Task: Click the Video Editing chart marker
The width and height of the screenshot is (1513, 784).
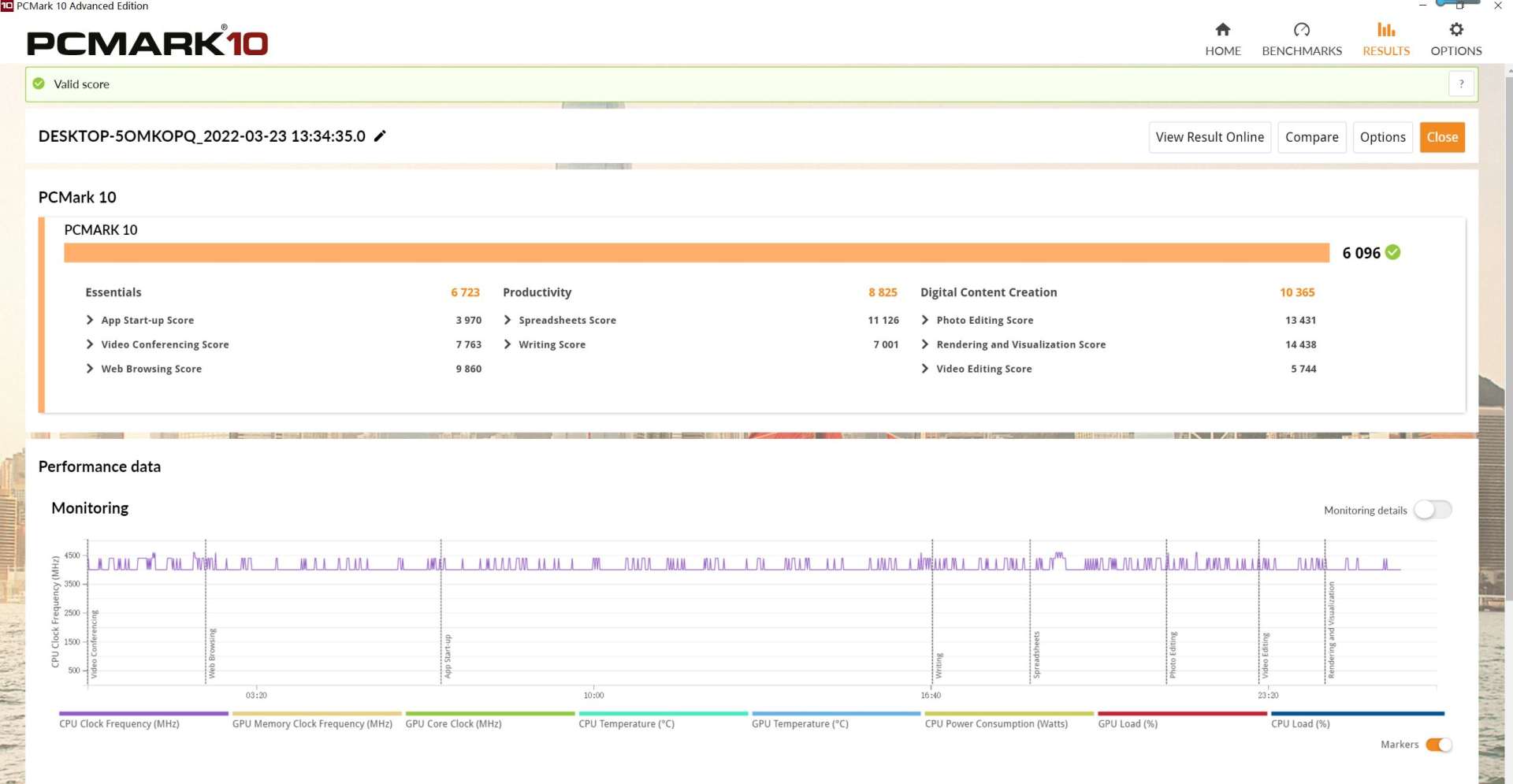Action: pos(1265,655)
